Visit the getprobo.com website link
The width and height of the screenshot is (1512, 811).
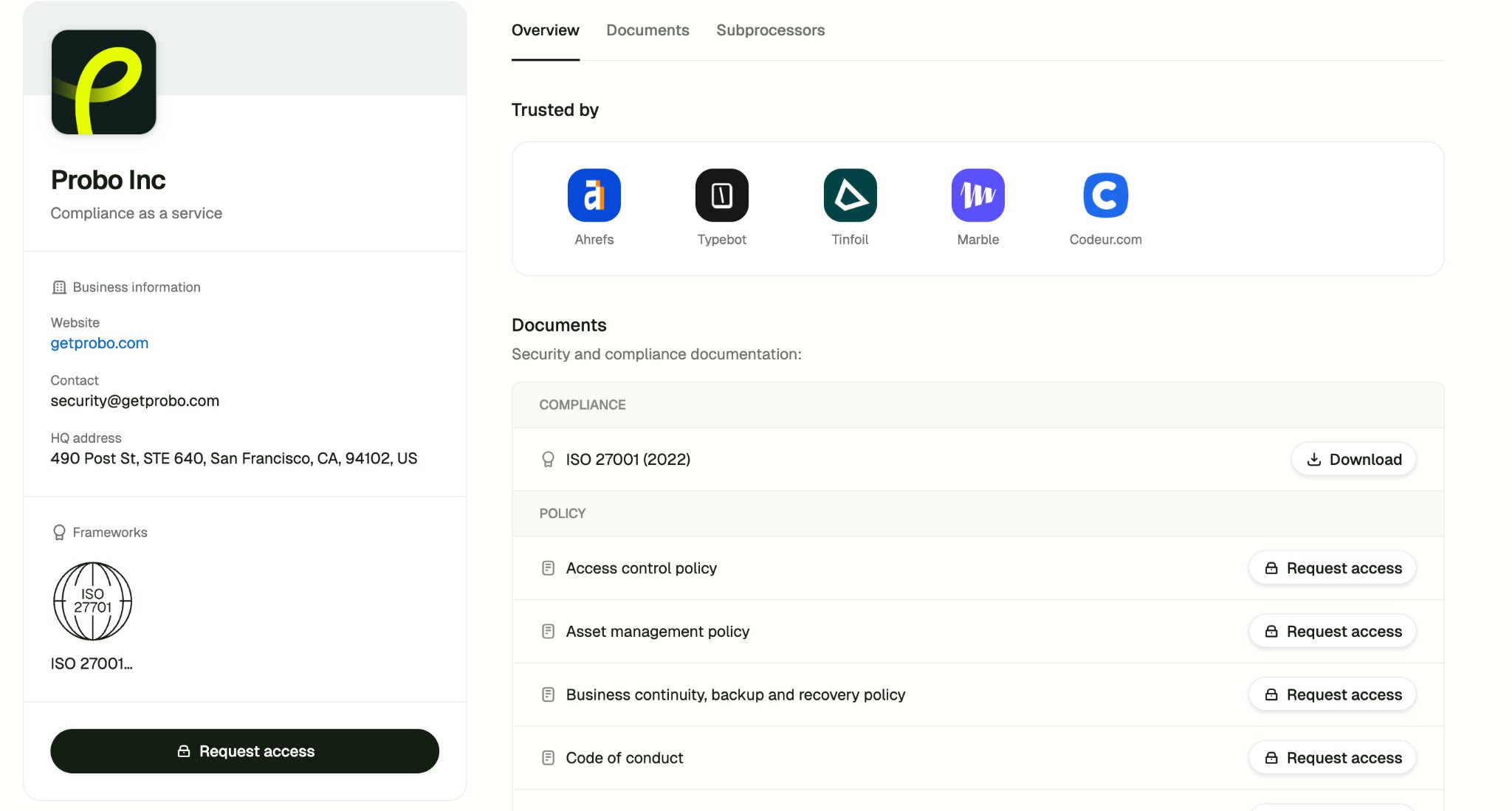tap(100, 343)
